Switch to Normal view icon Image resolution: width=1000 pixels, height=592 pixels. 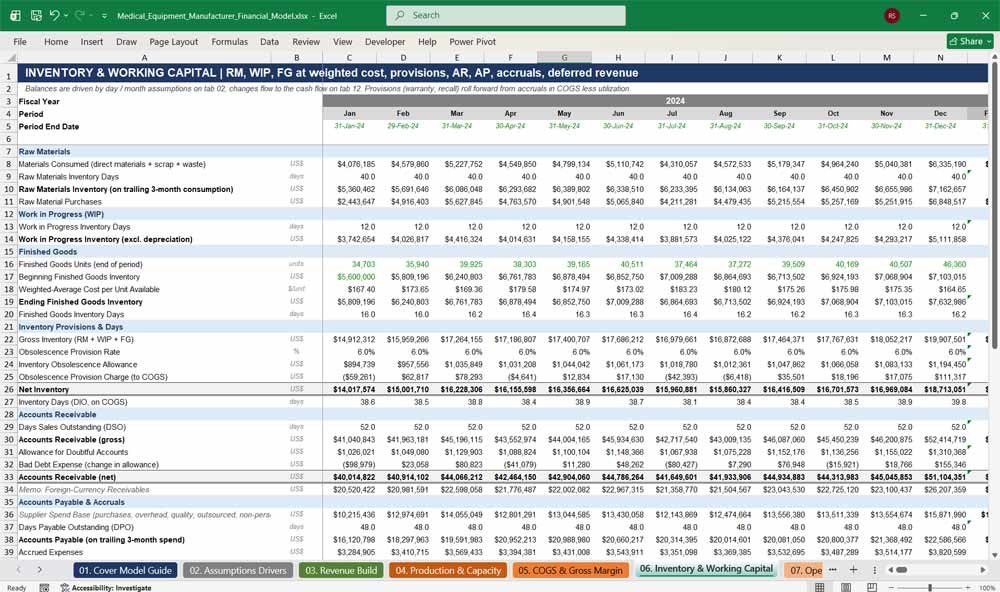[820, 587]
